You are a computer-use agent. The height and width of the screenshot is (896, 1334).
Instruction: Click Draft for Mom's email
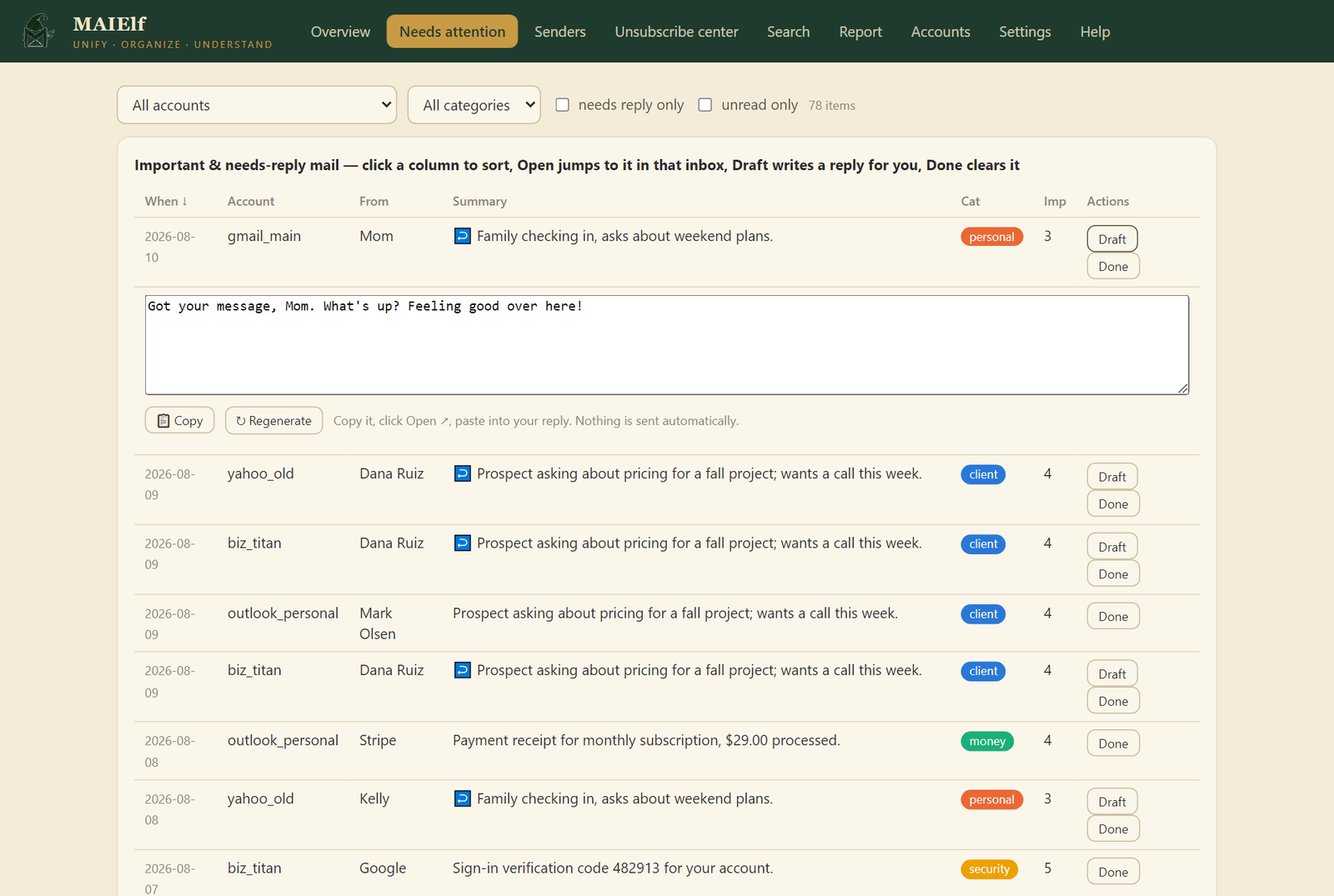point(1112,238)
